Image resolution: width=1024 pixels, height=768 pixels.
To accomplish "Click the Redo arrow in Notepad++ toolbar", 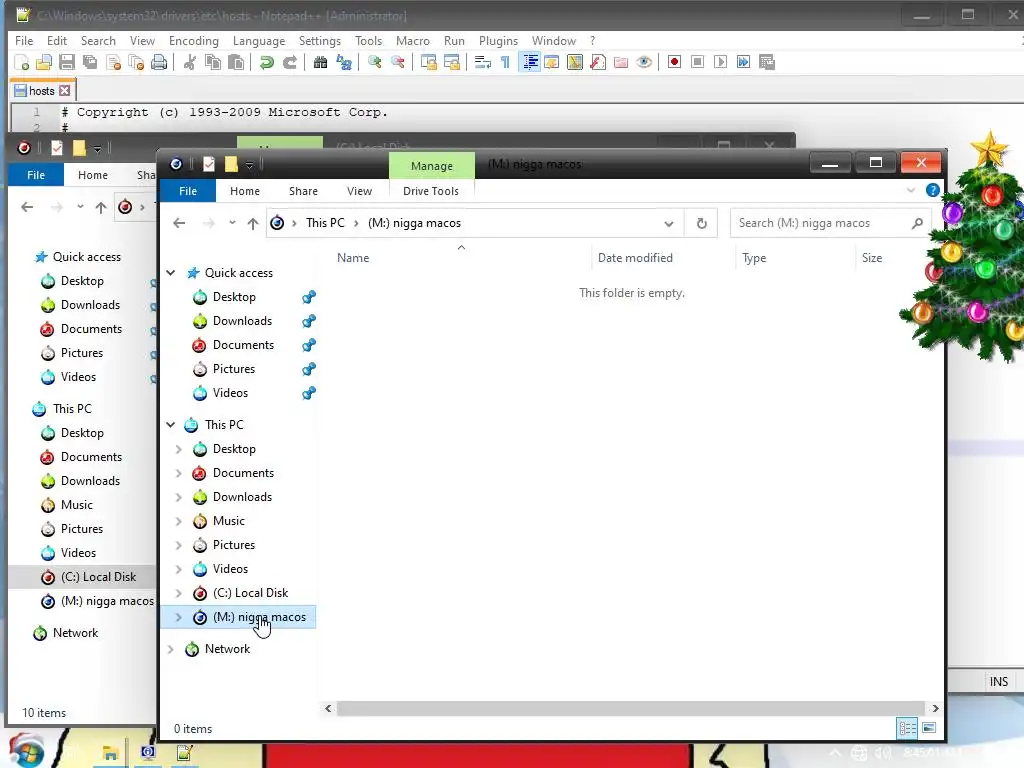I will [x=289, y=62].
